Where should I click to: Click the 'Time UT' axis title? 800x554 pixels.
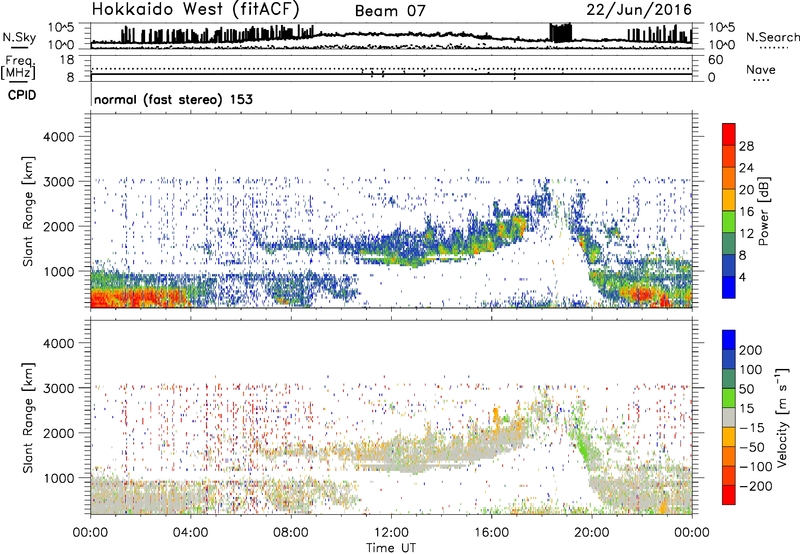tap(391, 547)
